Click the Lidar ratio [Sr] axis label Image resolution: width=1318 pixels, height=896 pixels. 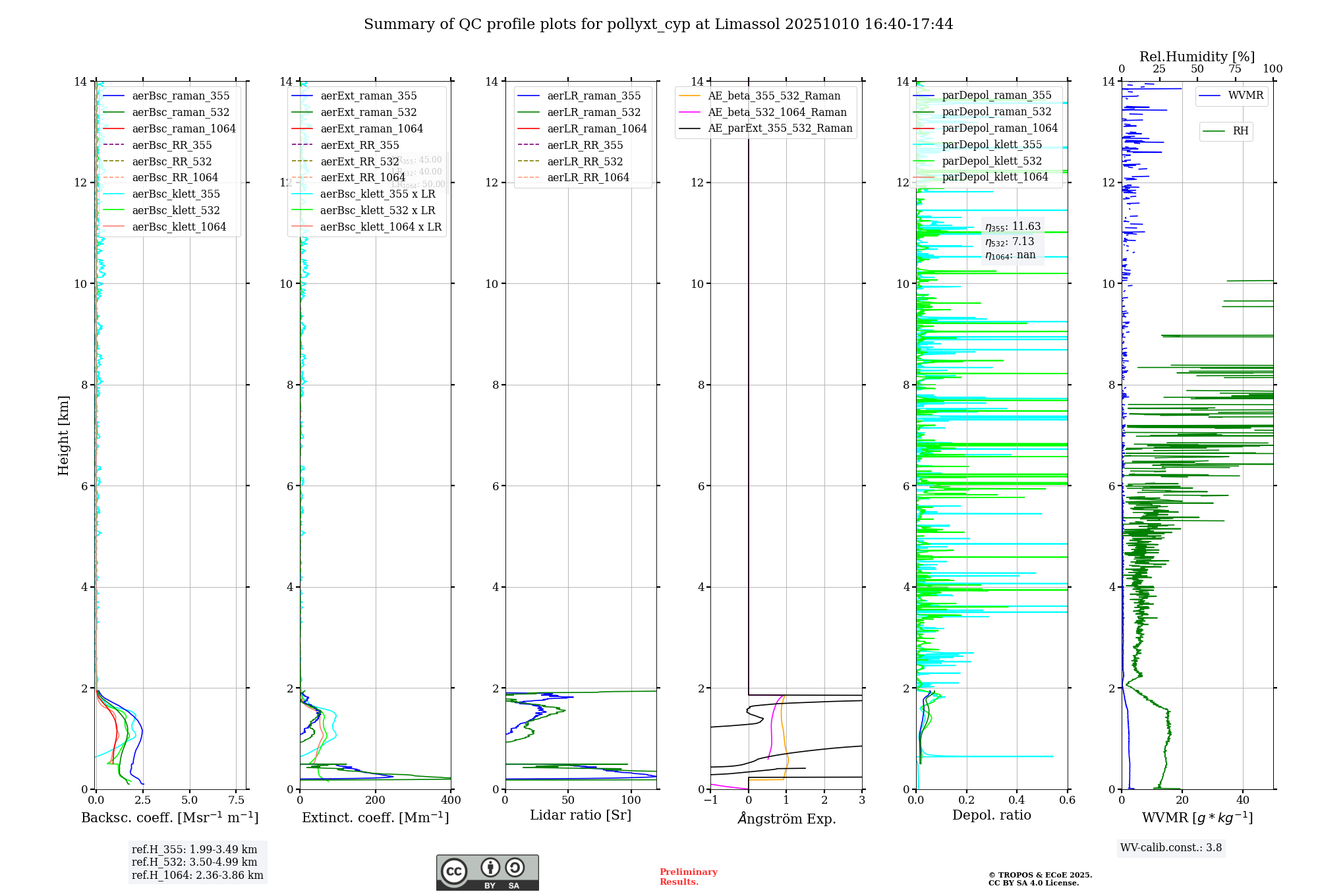pyautogui.click(x=580, y=816)
